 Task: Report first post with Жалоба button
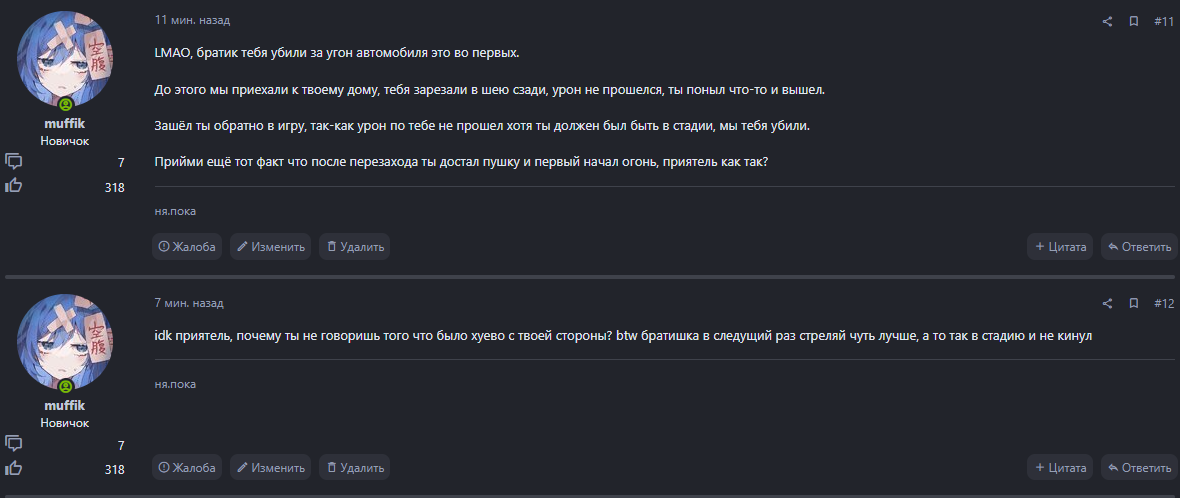click(x=187, y=247)
